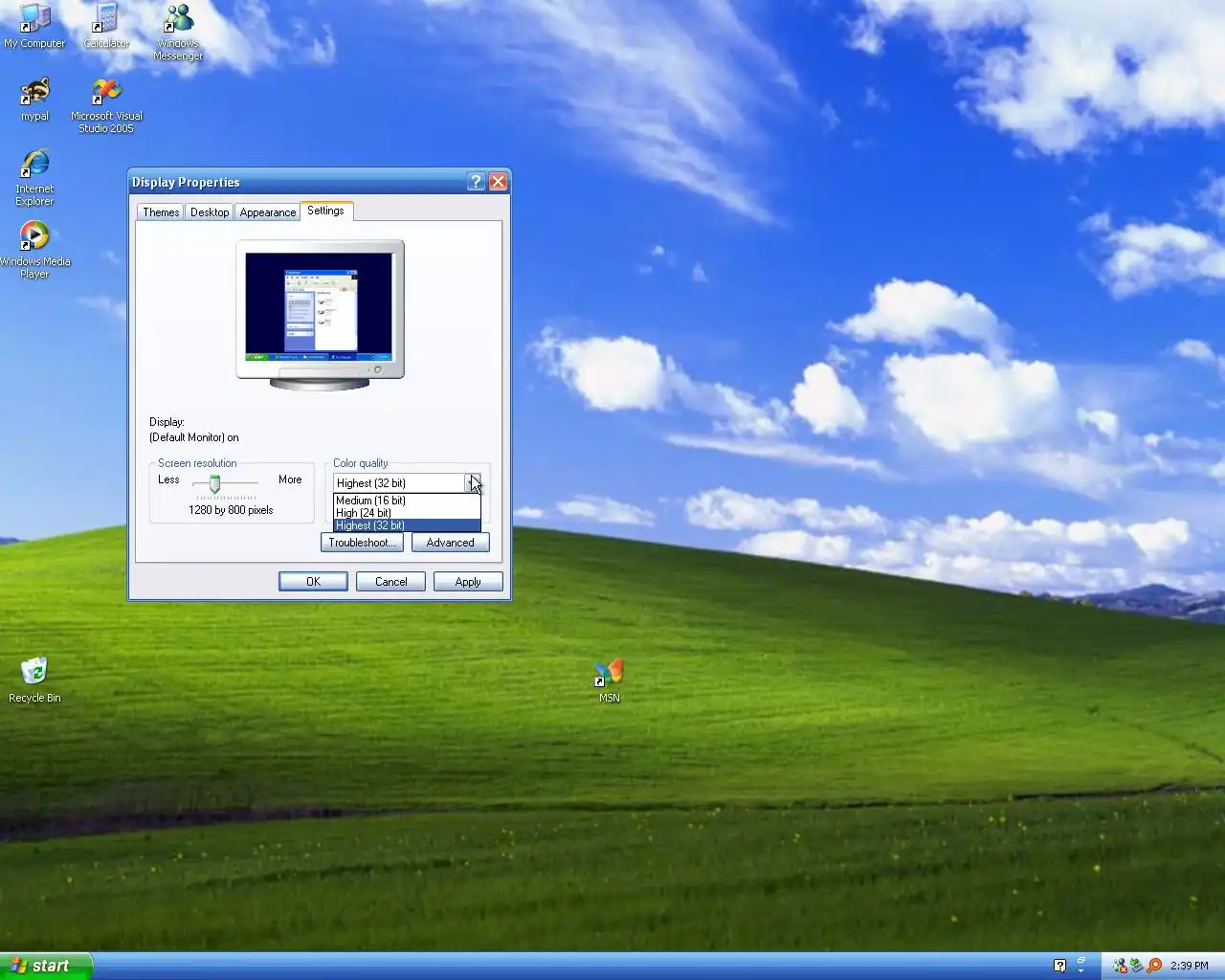Click the Display Properties title bar
Image resolution: width=1225 pixels, height=980 pixels.
point(297,182)
